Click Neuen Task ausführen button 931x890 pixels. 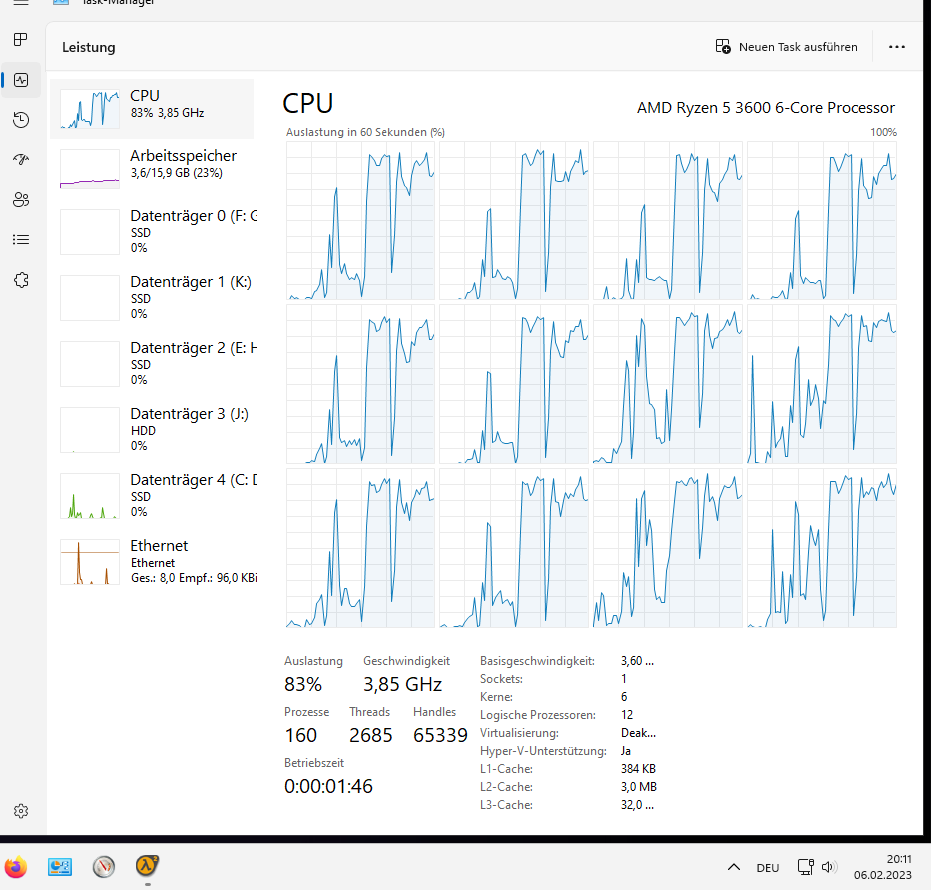(786, 47)
